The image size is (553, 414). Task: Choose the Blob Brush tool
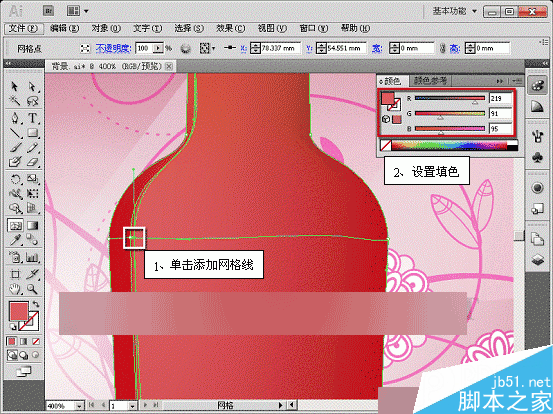pyautogui.click(x=15, y=162)
